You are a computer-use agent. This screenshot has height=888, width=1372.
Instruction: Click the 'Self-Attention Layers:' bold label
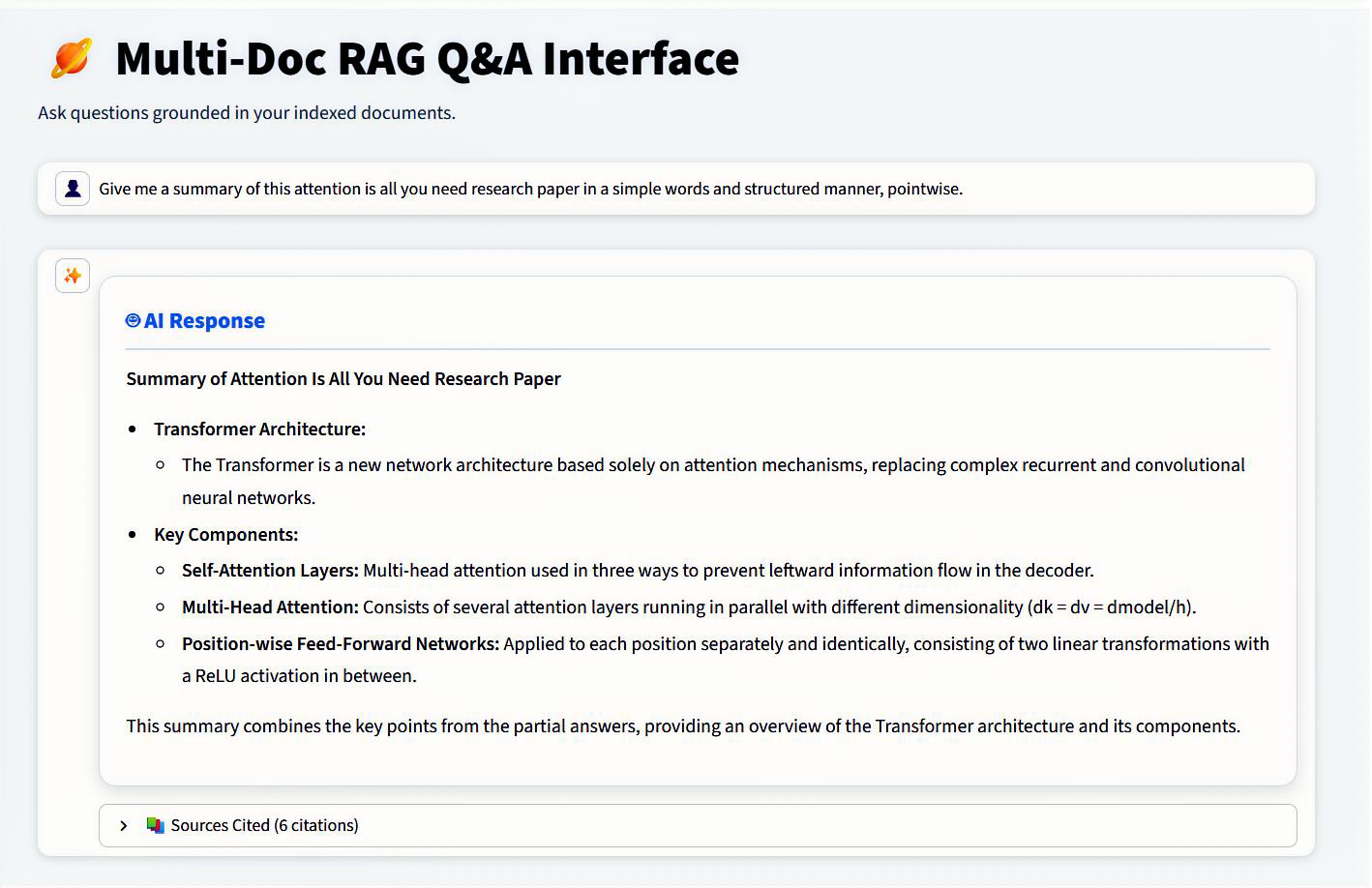point(270,571)
